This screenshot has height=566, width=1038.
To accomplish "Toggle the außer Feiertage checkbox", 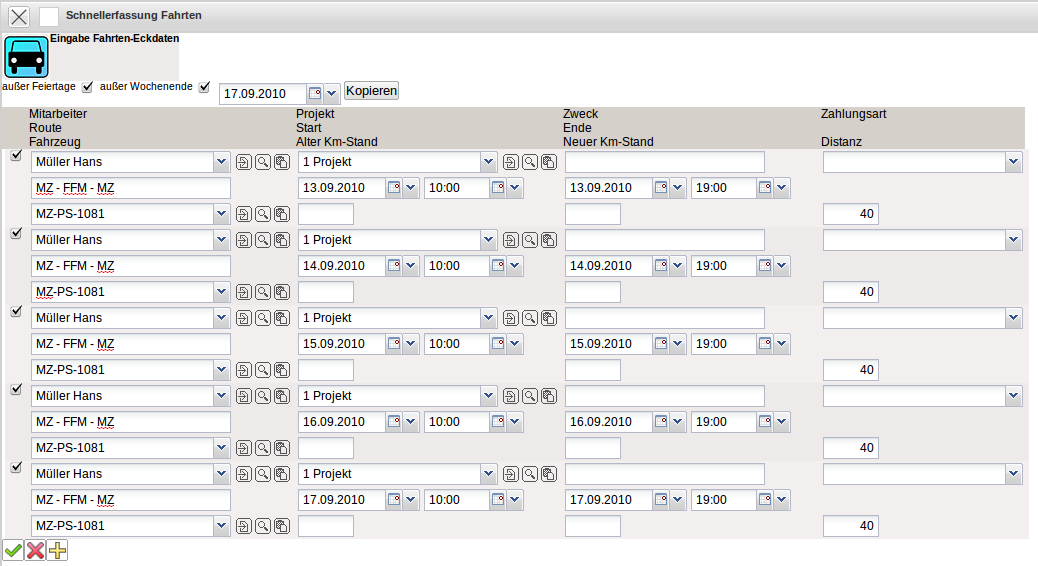I will [x=87, y=87].
